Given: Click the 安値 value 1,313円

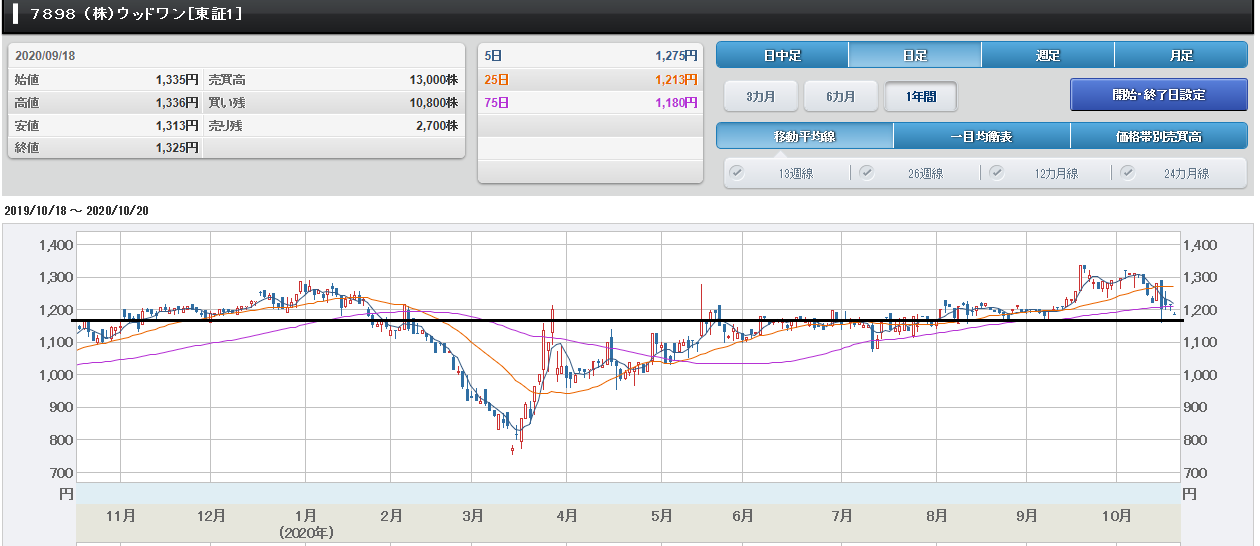Looking at the screenshot, I should click(177, 125).
